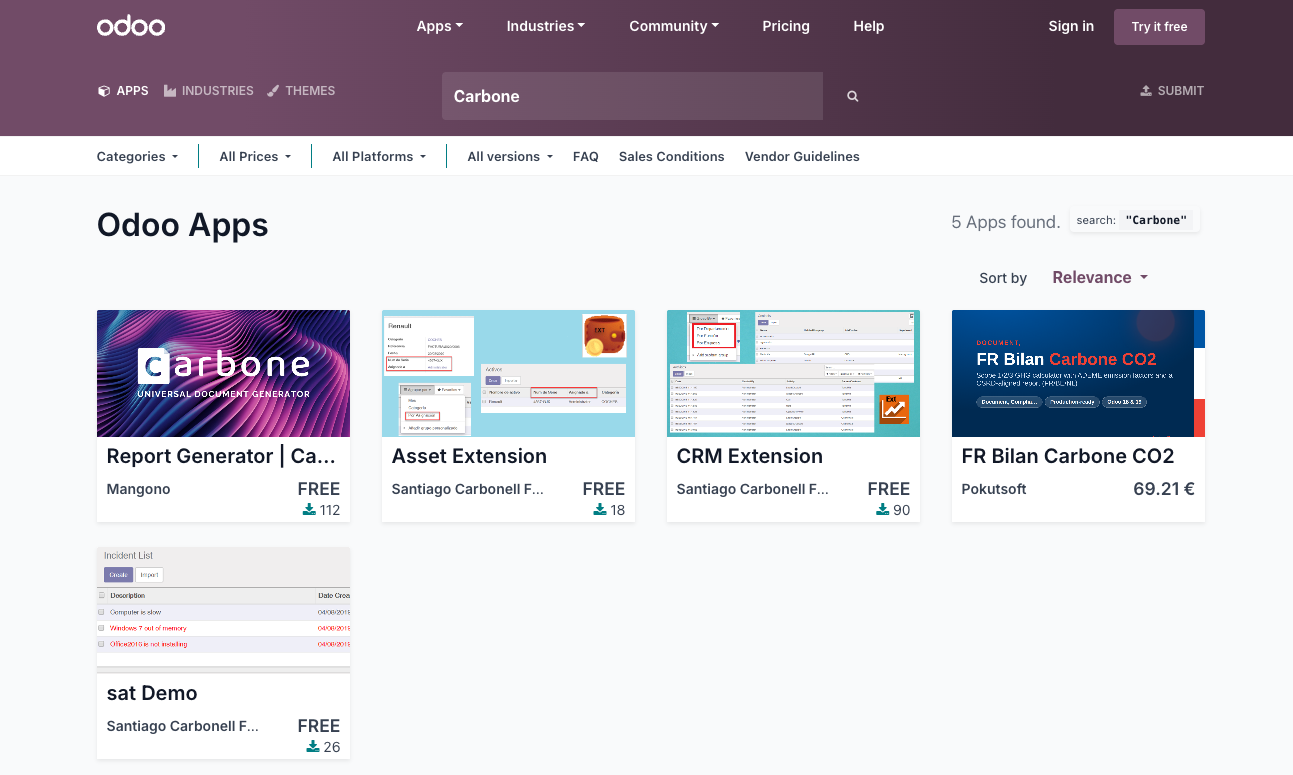Open the Relevance sort dropdown
Screen dimensions: 1293x775
1100,278
